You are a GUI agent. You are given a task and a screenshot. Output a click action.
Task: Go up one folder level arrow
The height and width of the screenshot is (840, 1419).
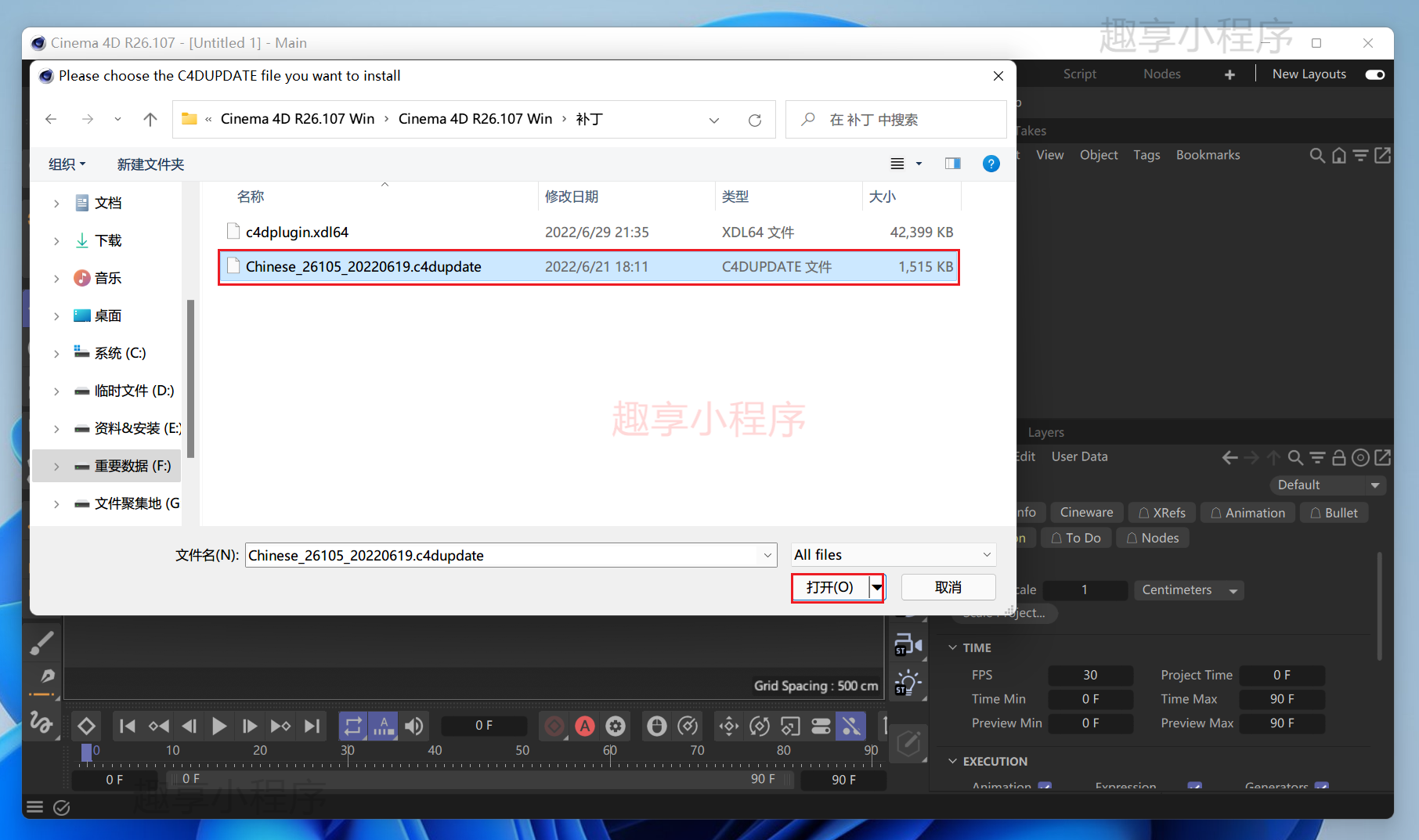point(150,119)
